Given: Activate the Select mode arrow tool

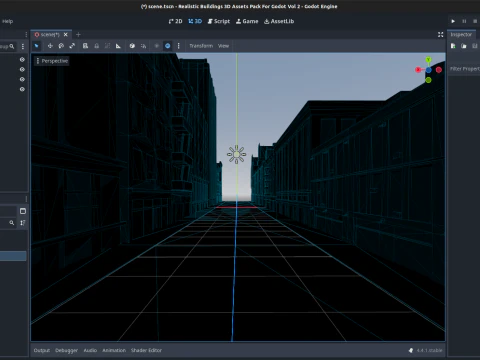Looking at the screenshot, I should click(x=37, y=46).
